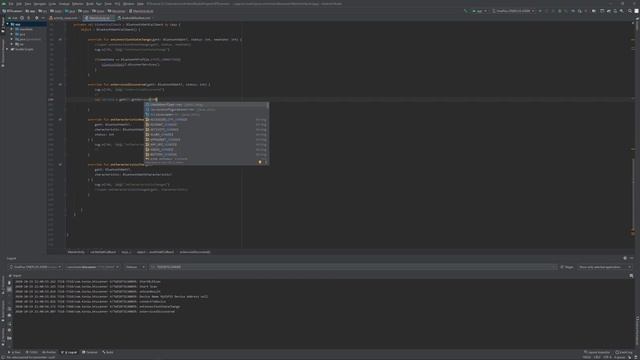
Task: Open the Build tool window tab
Action: pyautogui.click(x=108, y=352)
